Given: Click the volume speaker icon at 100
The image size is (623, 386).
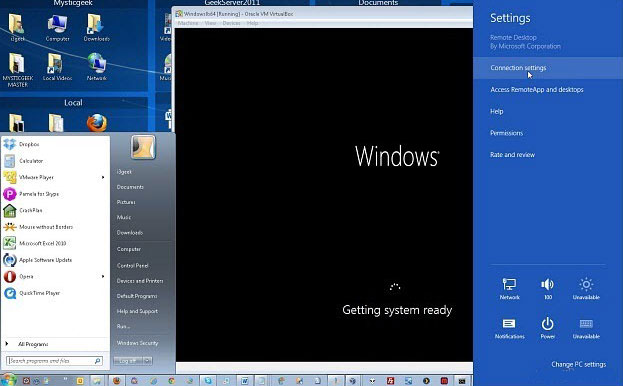Looking at the screenshot, I should [x=548, y=289].
